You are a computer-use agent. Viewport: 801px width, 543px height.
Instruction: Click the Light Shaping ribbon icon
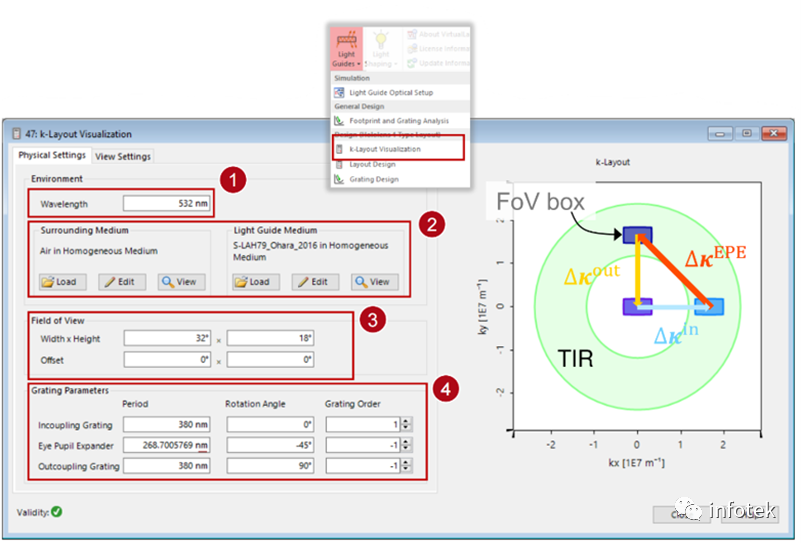tap(381, 49)
